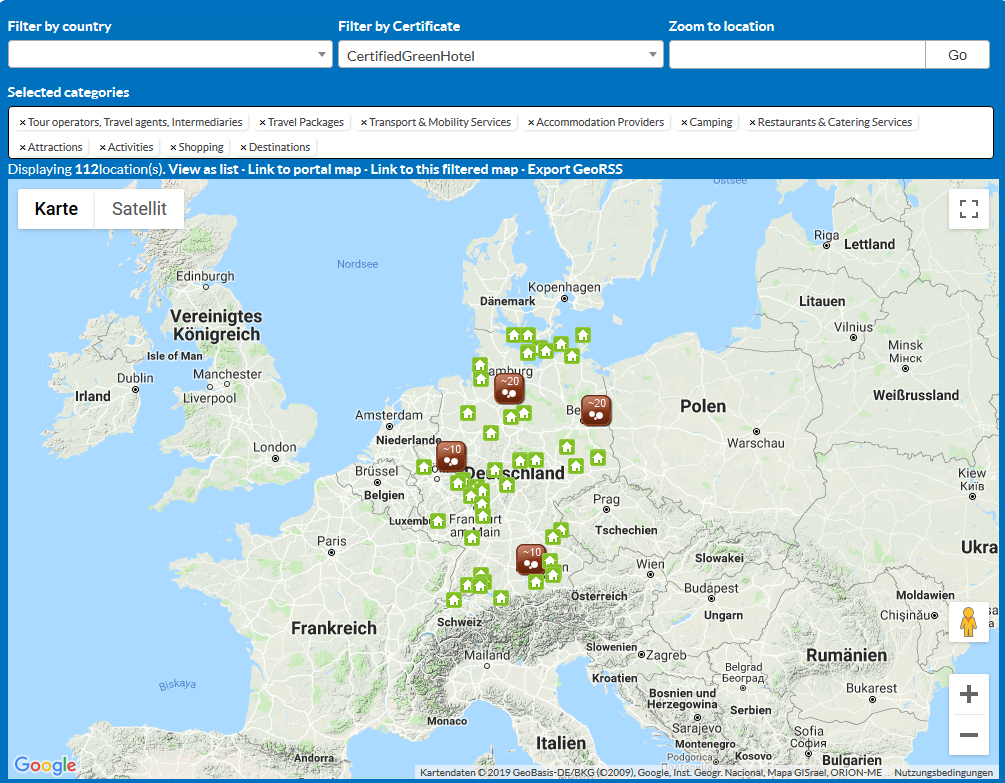The image size is (1005, 783).
Task: Switch to the Karte map view
Action: pyautogui.click(x=56, y=209)
